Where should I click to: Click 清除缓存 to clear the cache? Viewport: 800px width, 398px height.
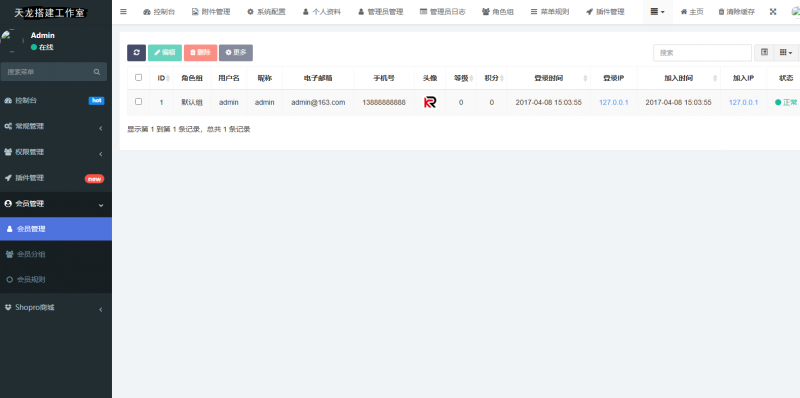click(x=738, y=12)
